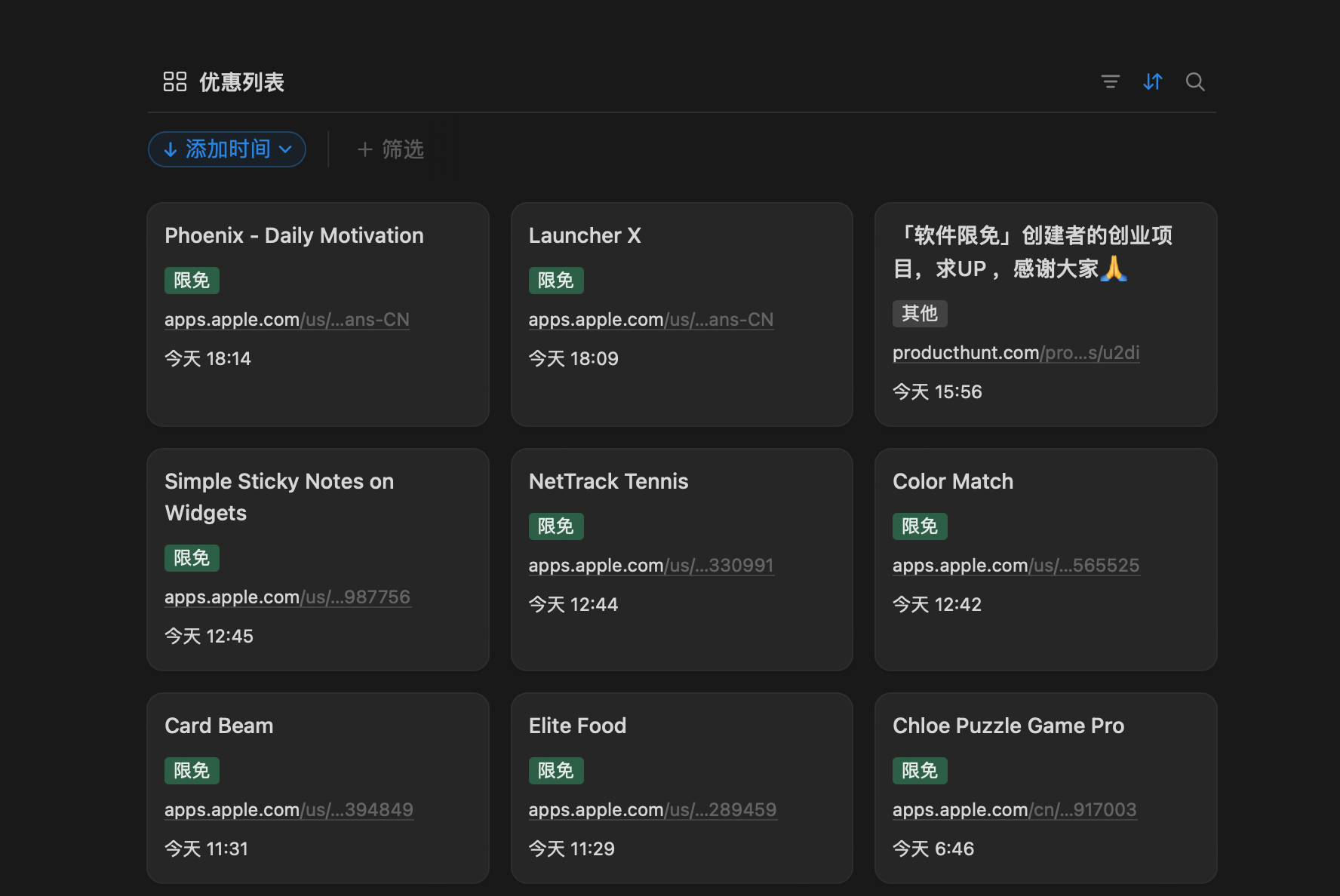
Task: Click the 今天 18:09 timestamp
Action: [573, 359]
